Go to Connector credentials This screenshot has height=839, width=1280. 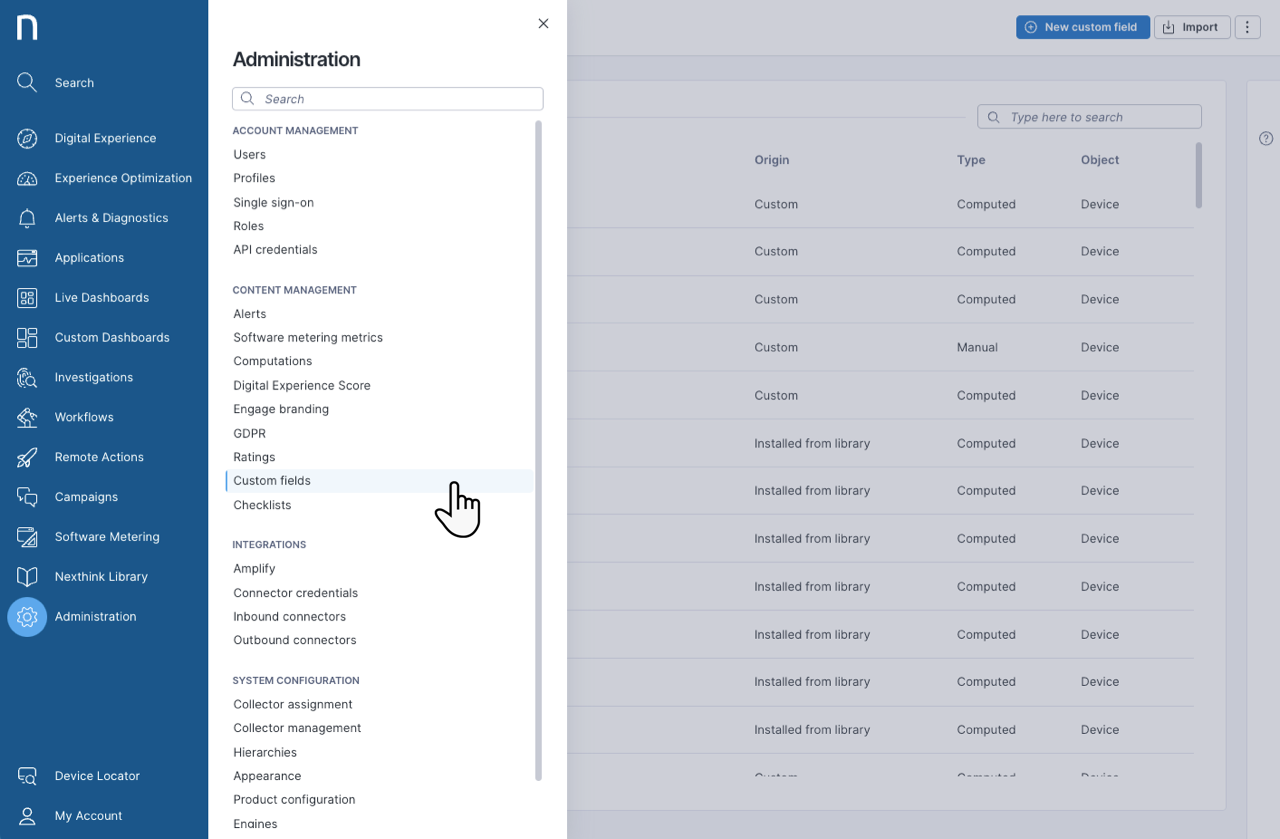point(295,593)
